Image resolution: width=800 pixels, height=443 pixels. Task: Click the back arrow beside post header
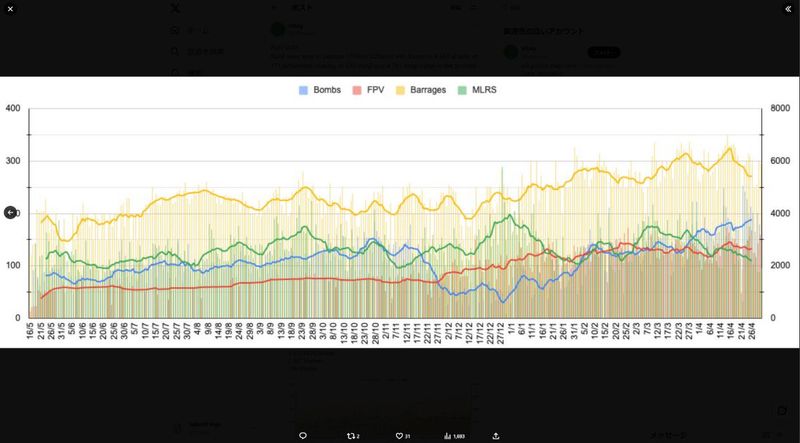(x=277, y=8)
